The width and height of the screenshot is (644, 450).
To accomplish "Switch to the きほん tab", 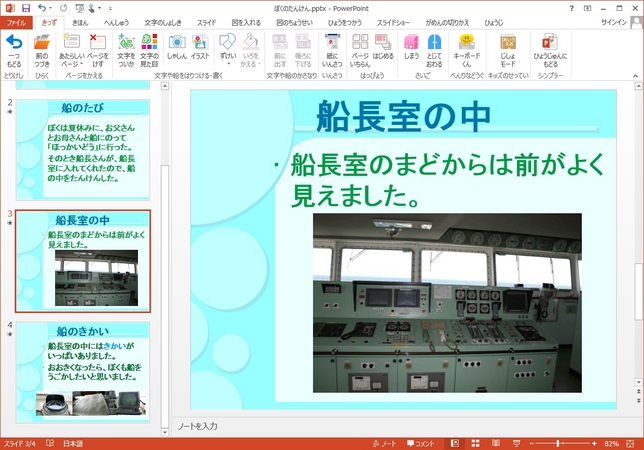I will 80,23.
